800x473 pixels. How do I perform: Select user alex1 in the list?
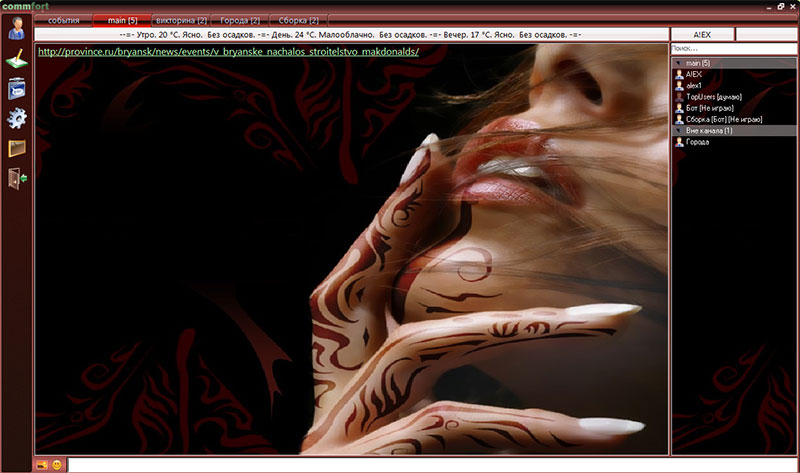pos(694,85)
